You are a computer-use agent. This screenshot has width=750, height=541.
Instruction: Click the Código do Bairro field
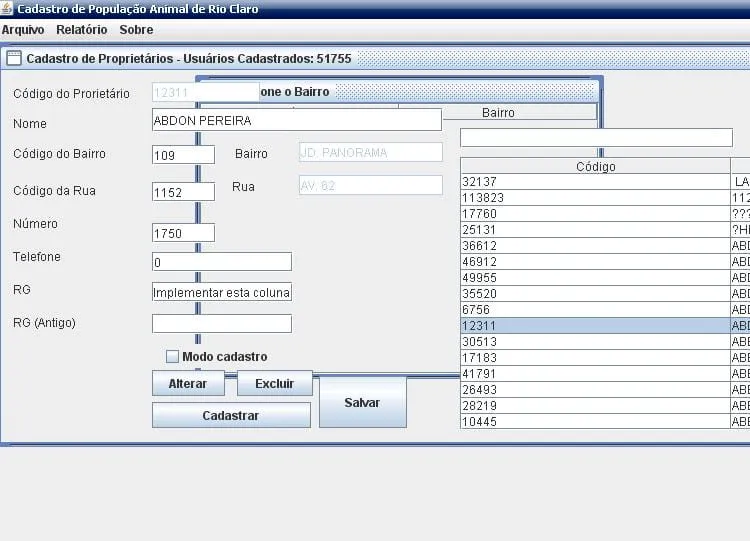pyautogui.click(x=183, y=155)
